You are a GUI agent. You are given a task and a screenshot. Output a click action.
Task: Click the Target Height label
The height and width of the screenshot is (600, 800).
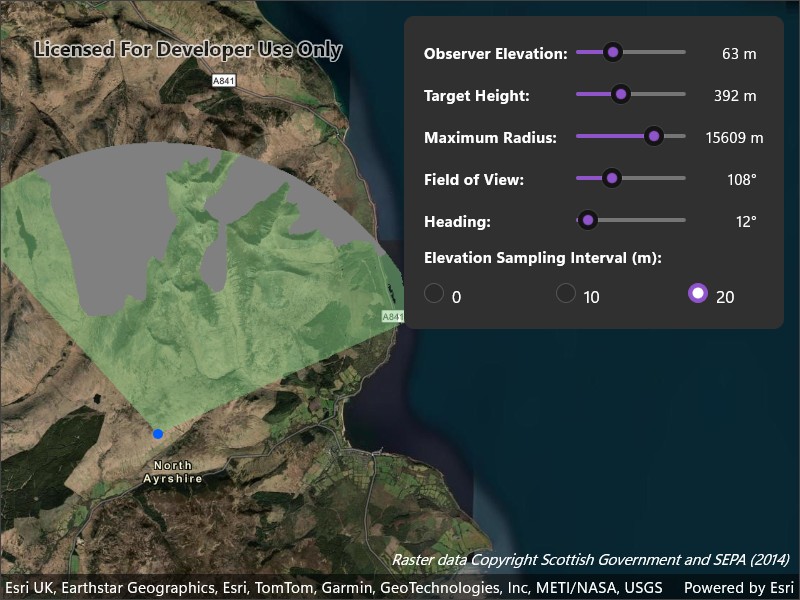(477, 95)
